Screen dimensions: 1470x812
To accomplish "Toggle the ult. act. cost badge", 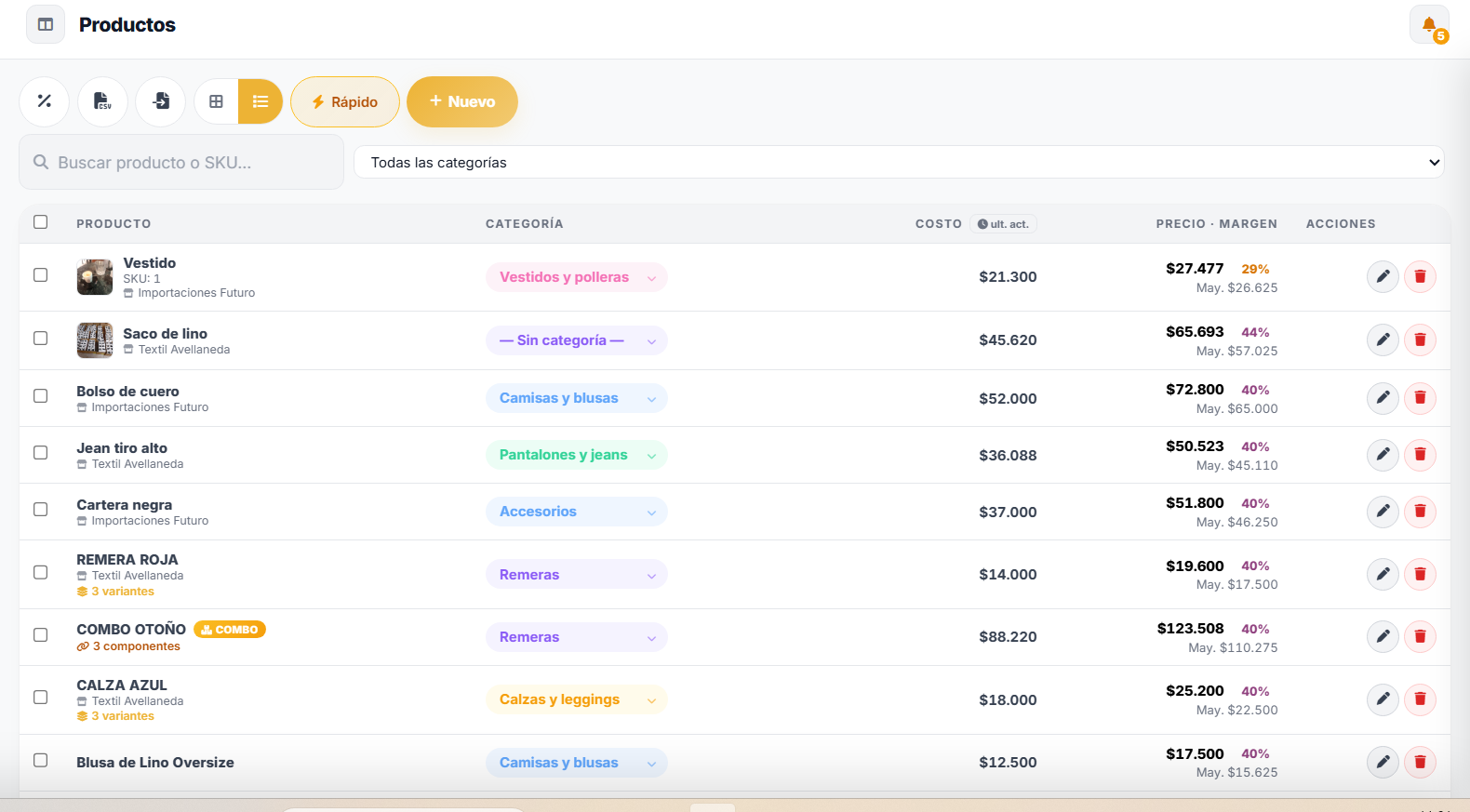I will [1003, 224].
